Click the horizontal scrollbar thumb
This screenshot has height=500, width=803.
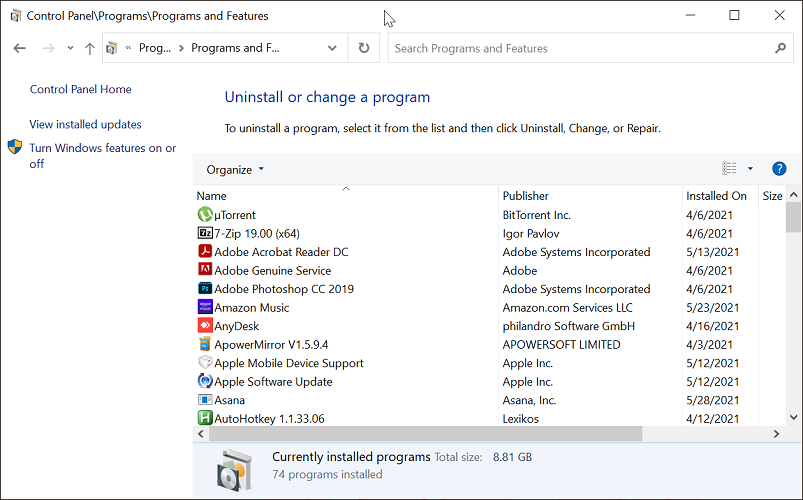[426, 433]
